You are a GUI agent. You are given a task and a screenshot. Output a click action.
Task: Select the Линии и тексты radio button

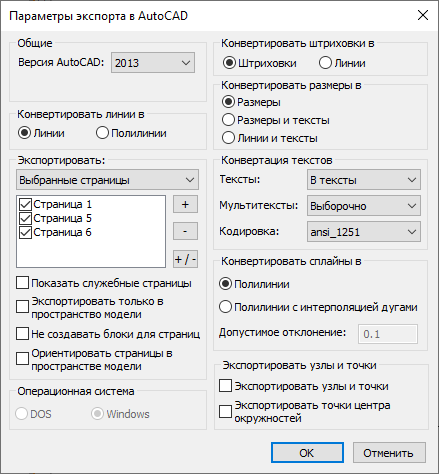(x=228, y=138)
